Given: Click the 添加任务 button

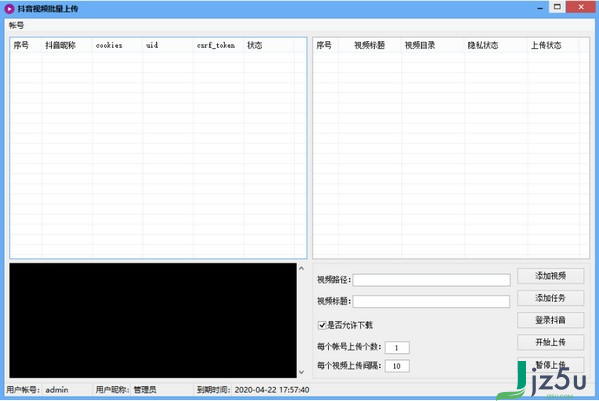Looking at the screenshot, I should coord(550,298).
